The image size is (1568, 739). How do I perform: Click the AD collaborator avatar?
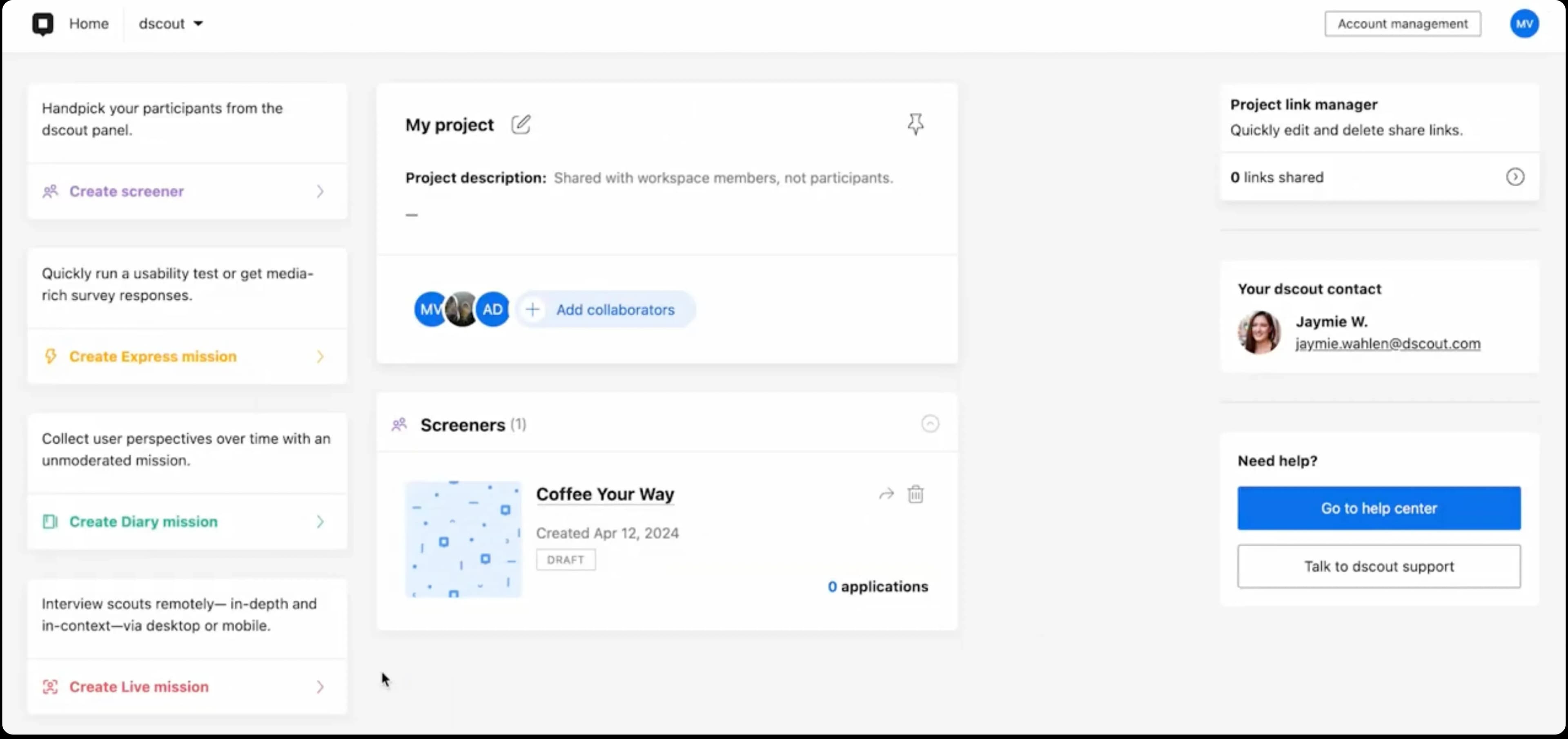tap(492, 309)
